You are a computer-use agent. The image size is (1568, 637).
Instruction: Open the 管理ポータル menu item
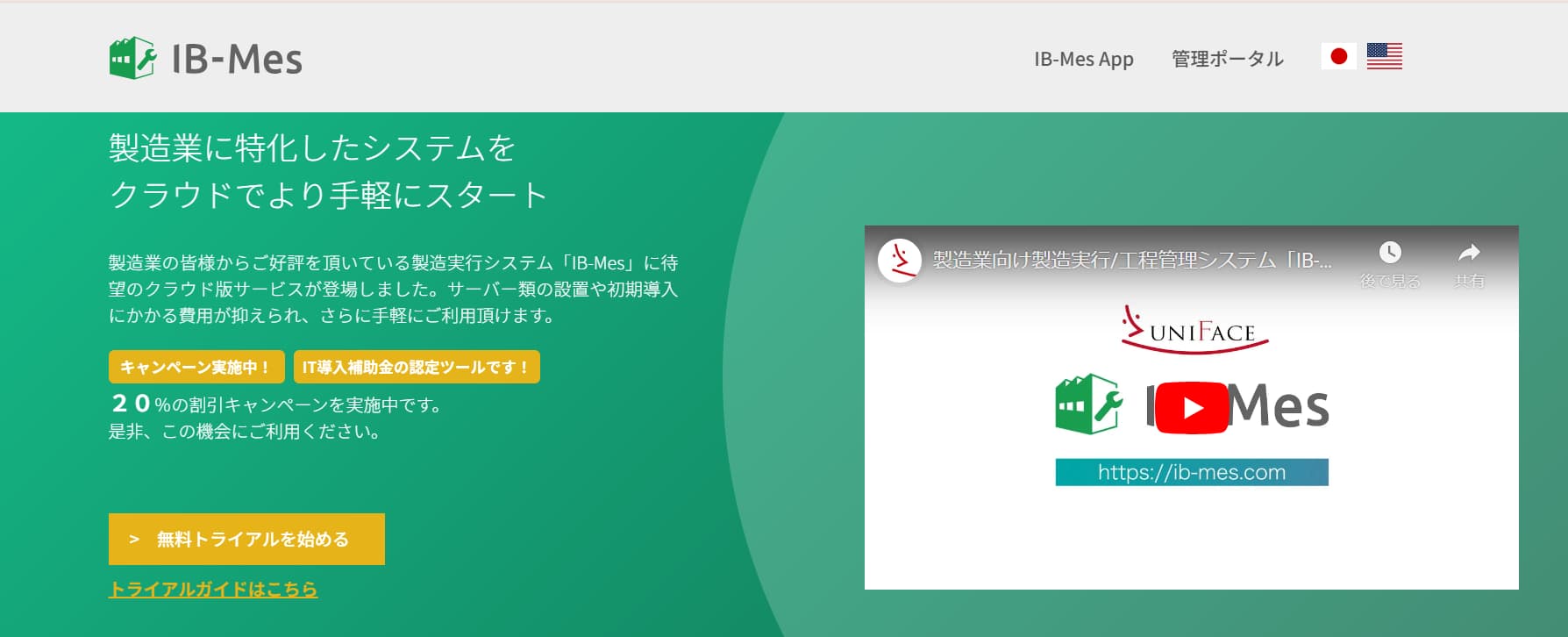coord(1227,59)
